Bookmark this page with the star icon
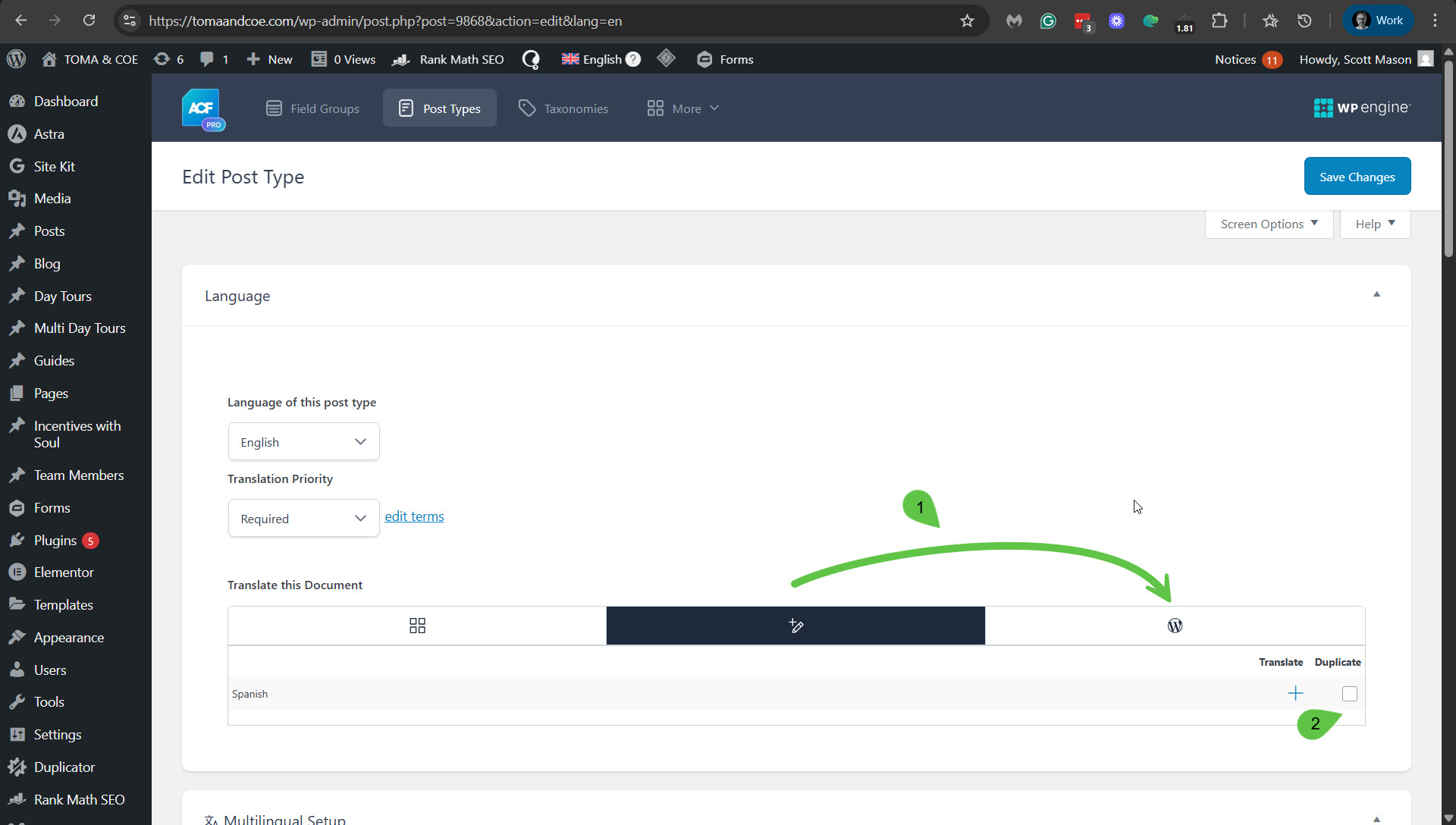1456x825 pixels. pos(967,21)
